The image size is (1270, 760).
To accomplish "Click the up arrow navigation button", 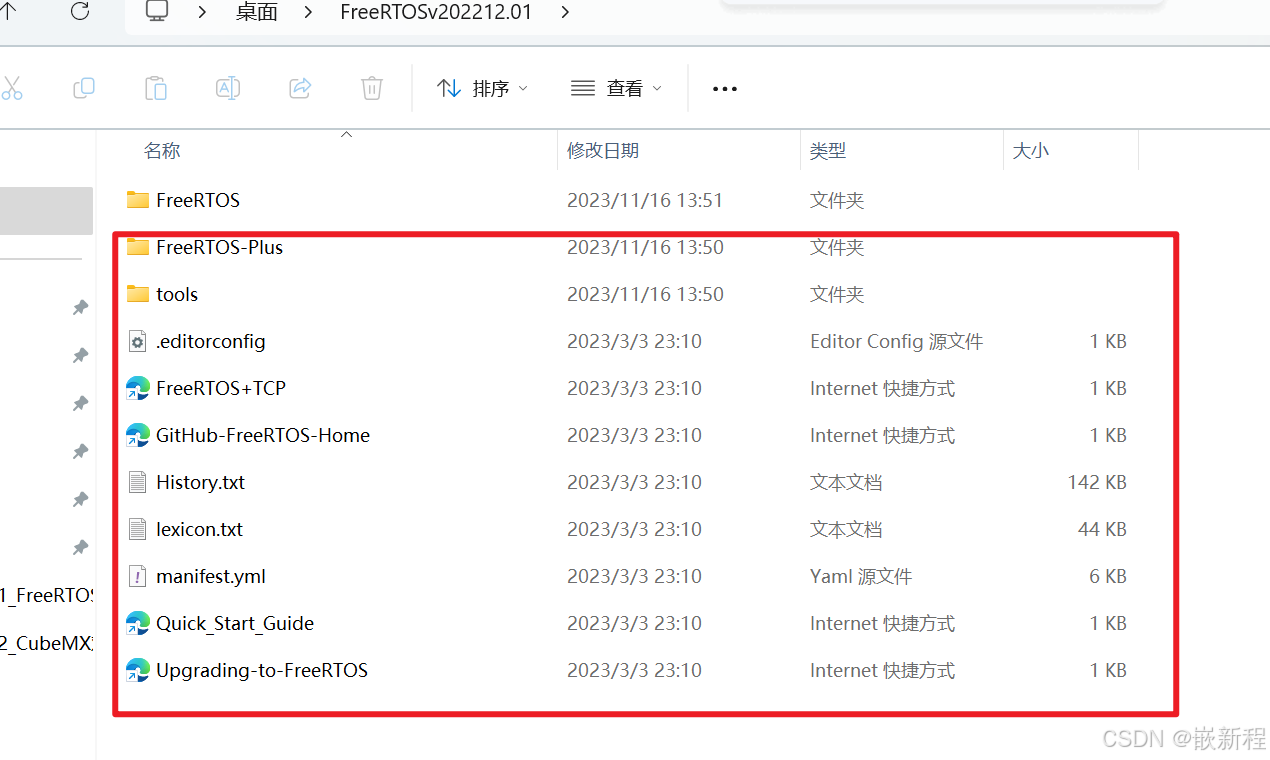I will (x=10, y=9).
